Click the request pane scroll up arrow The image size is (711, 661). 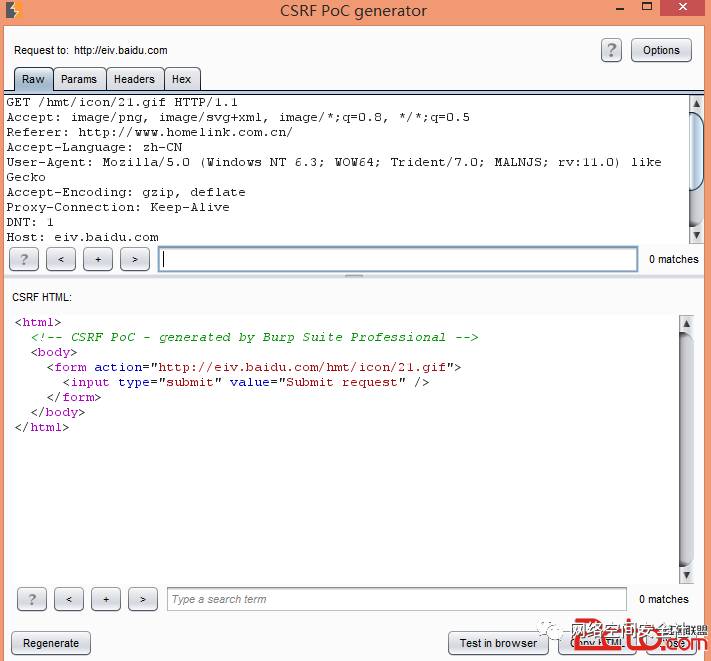coord(696,103)
